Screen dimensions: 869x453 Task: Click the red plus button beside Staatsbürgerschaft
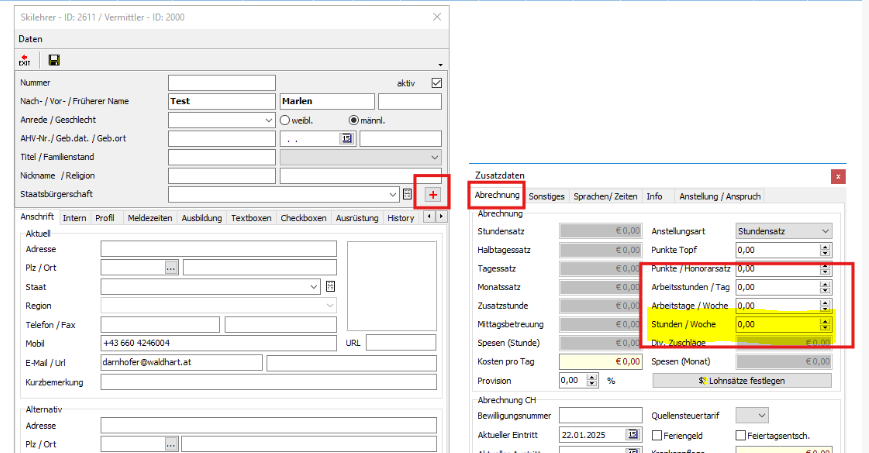tap(433, 194)
